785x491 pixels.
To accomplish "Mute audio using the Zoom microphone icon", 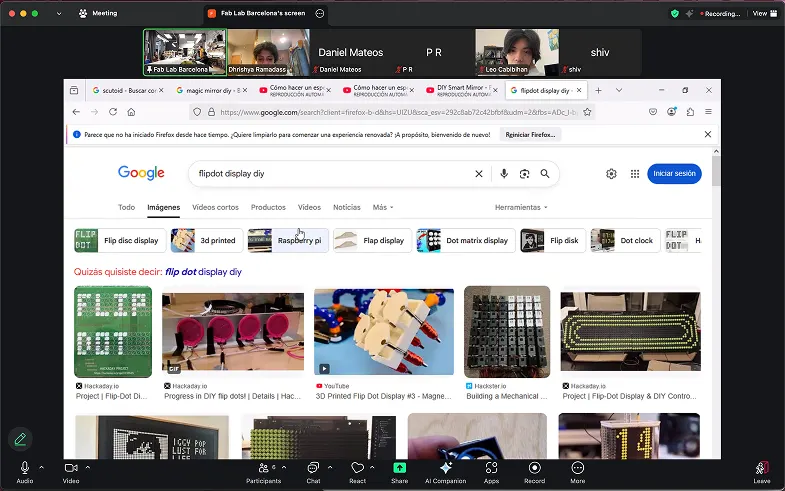I will pyautogui.click(x=25, y=468).
